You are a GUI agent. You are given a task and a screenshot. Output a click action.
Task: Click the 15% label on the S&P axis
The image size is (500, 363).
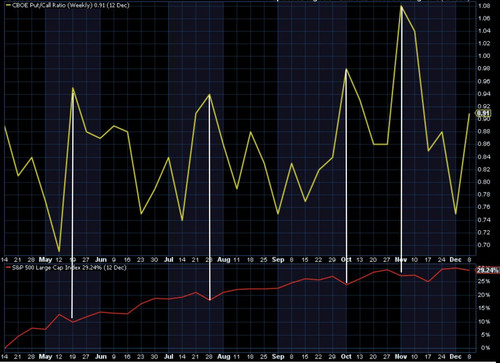[483, 308]
